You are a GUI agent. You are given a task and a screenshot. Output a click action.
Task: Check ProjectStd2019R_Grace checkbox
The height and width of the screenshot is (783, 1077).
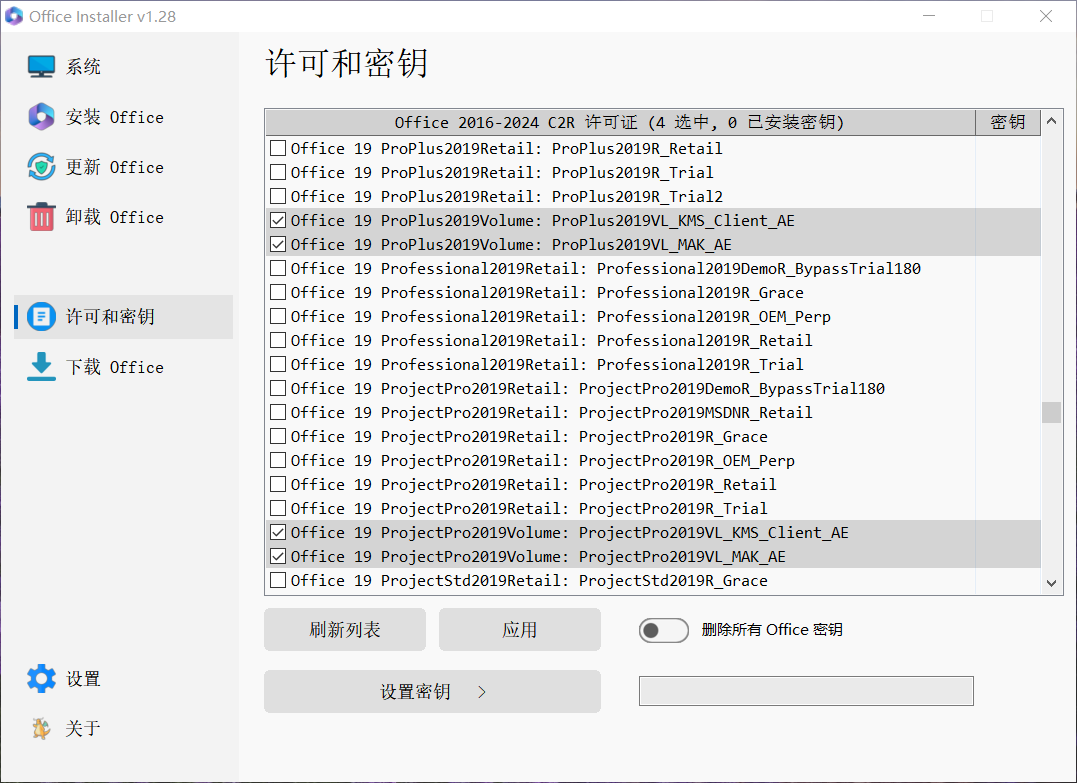[x=278, y=580]
